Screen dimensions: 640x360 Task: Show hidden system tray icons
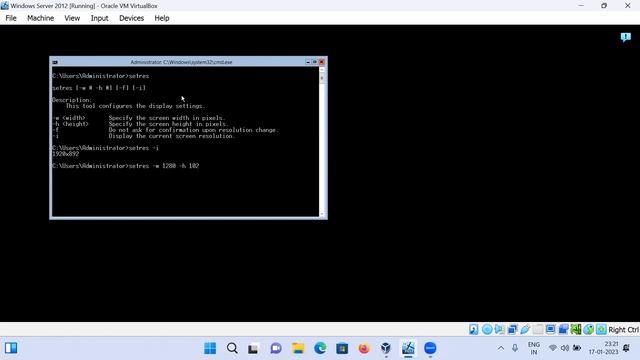[501, 348]
